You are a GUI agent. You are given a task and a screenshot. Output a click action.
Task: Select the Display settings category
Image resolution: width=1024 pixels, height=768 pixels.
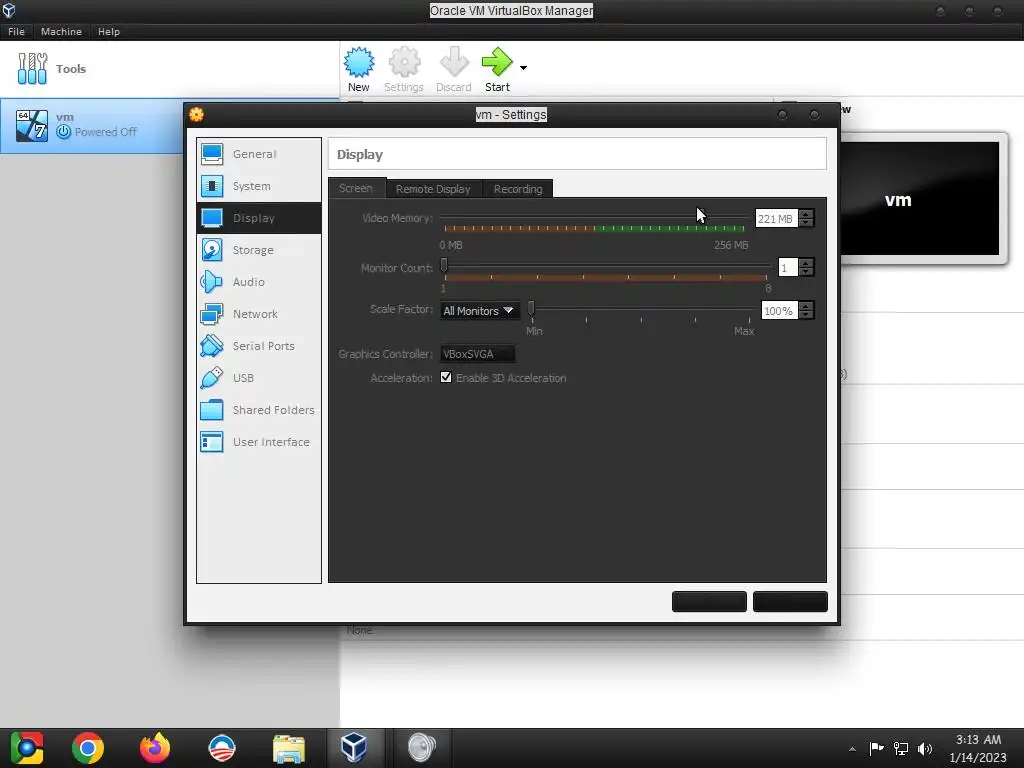pos(259,218)
